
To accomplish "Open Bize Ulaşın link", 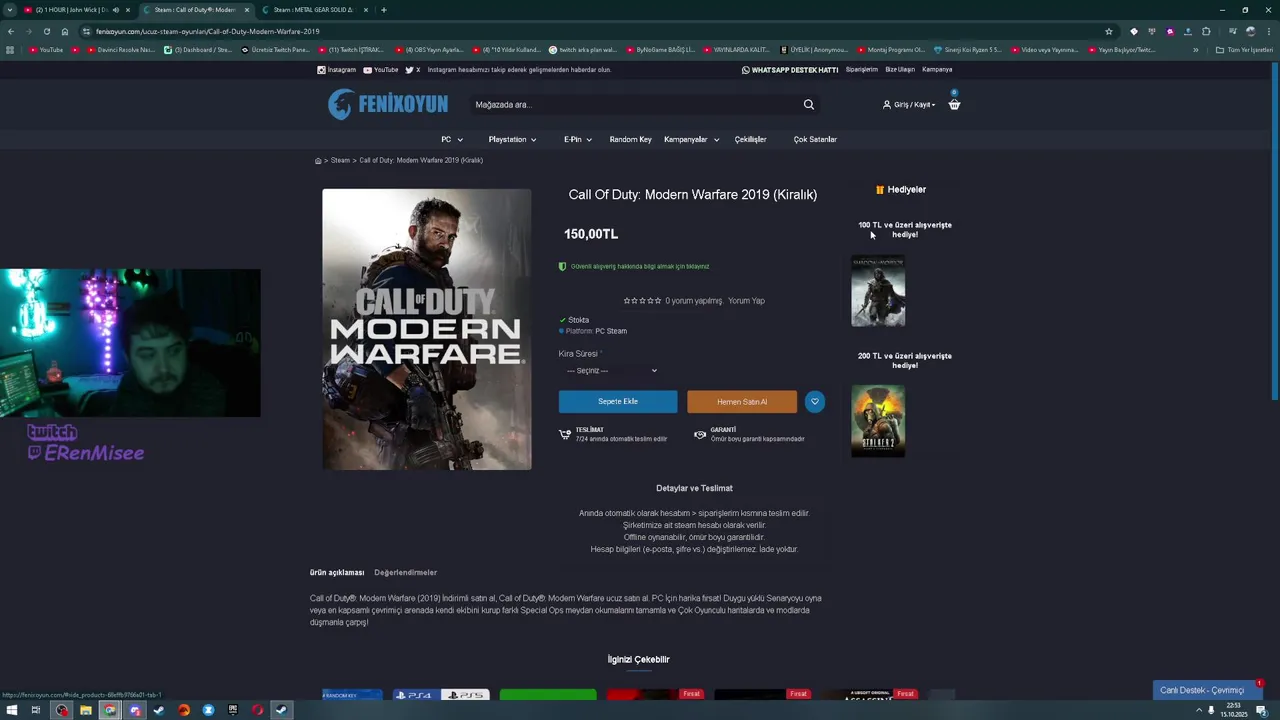I will coord(900,70).
